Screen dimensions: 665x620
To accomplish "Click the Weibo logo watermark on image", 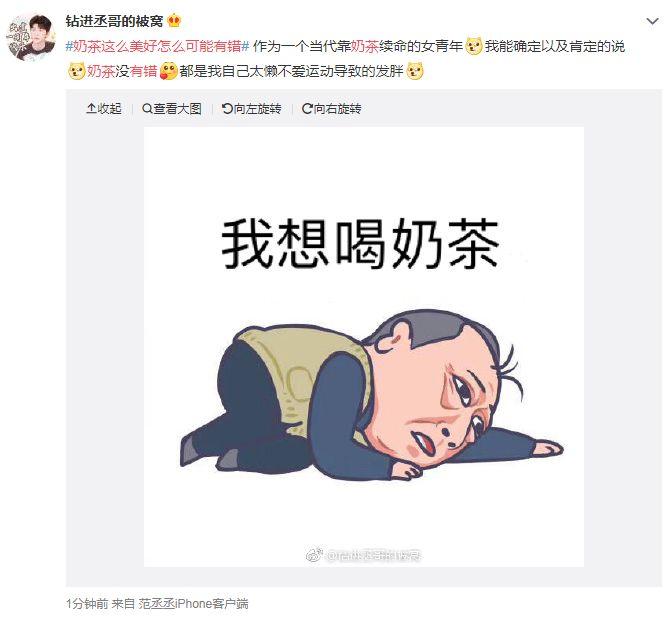I will [x=314, y=554].
